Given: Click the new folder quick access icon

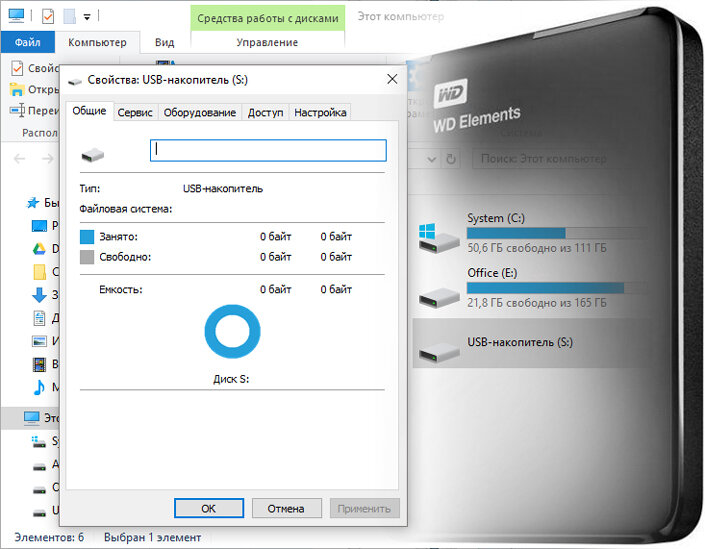Looking at the screenshot, I should 69,16.
